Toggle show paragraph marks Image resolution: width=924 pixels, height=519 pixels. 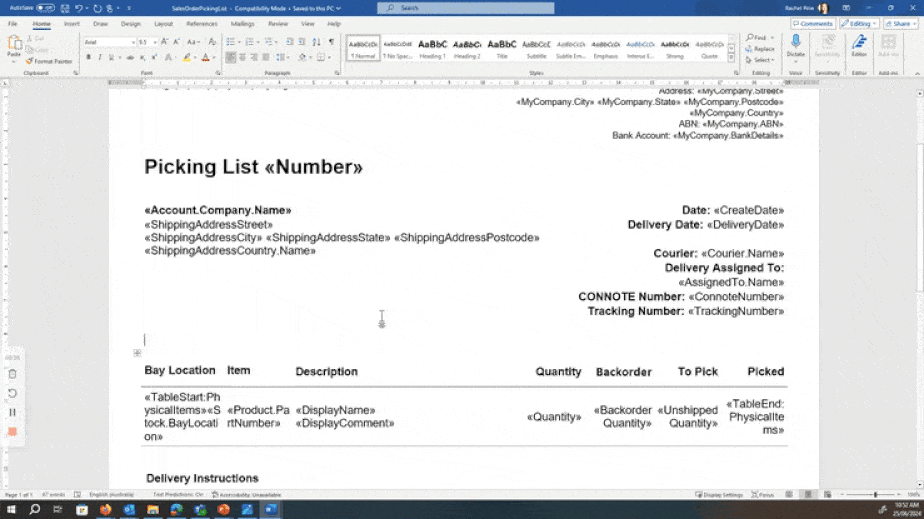[331, 42]
